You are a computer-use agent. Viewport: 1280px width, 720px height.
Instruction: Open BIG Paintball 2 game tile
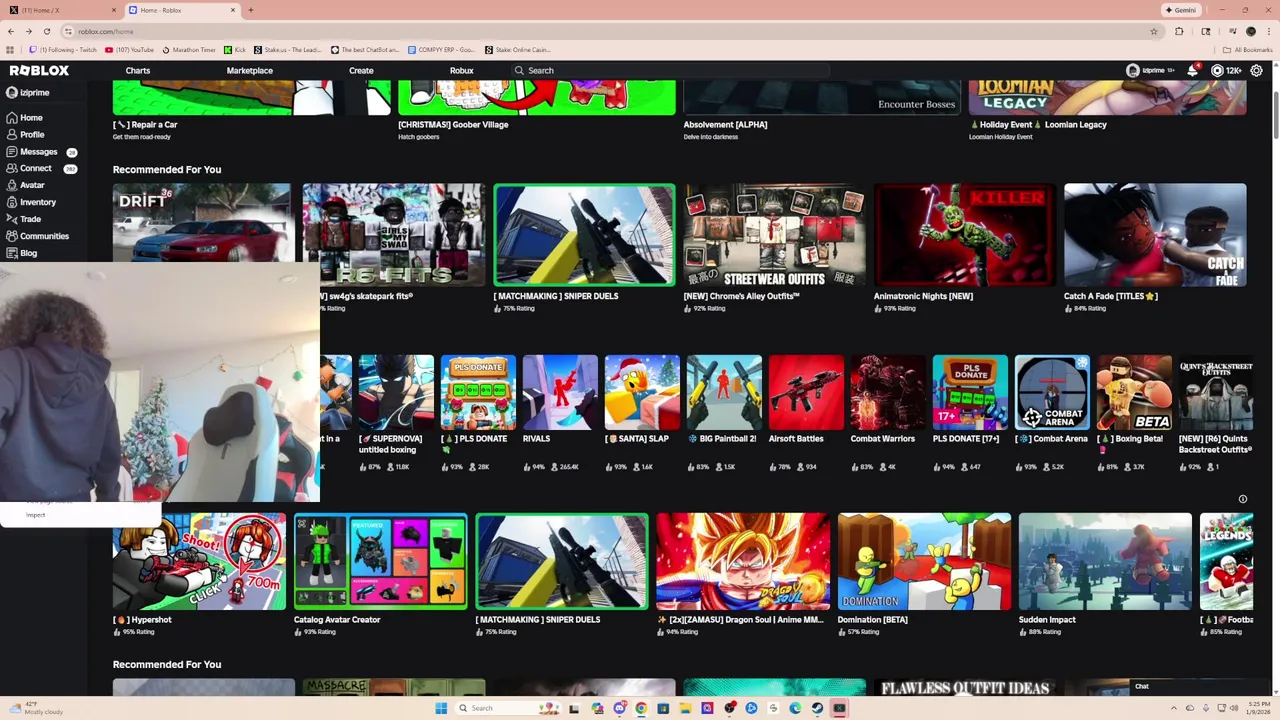point(724,392)
